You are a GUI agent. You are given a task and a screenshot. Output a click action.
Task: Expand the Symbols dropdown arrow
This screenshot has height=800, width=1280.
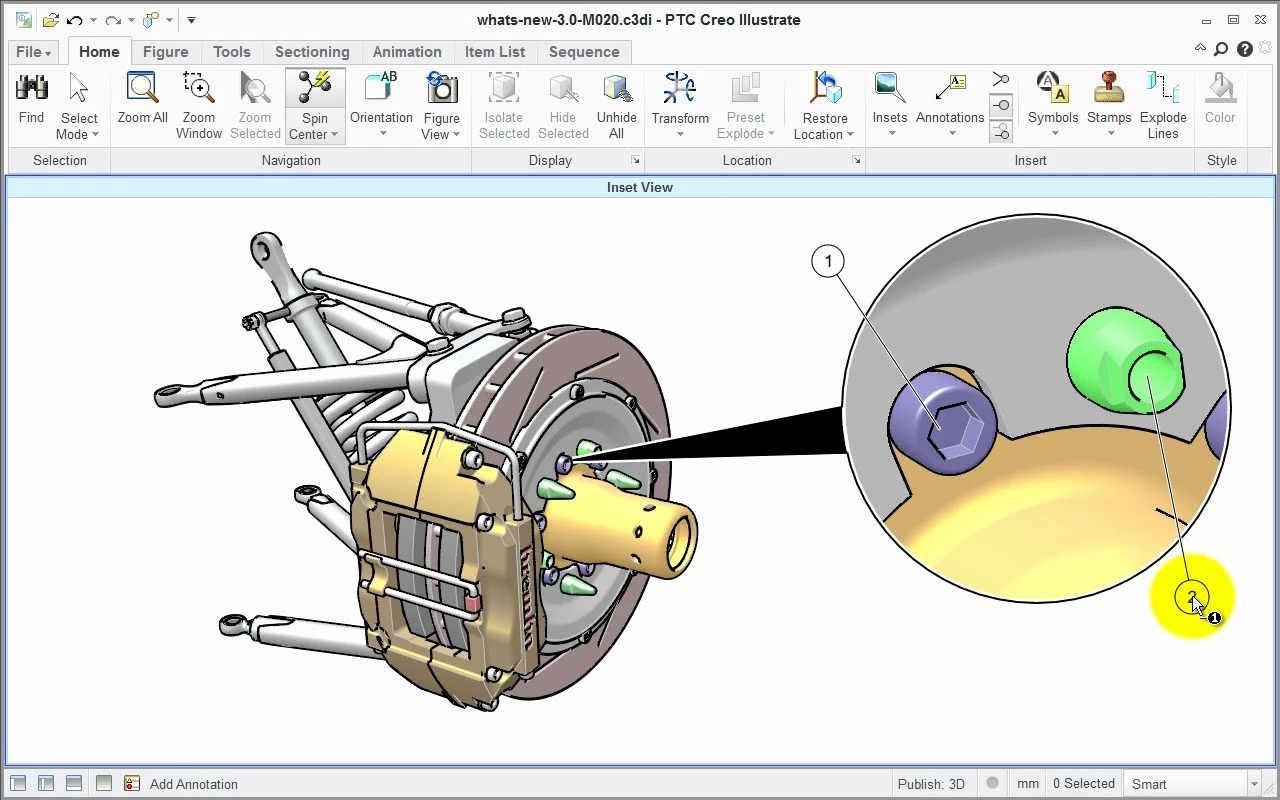[1054, 134]
